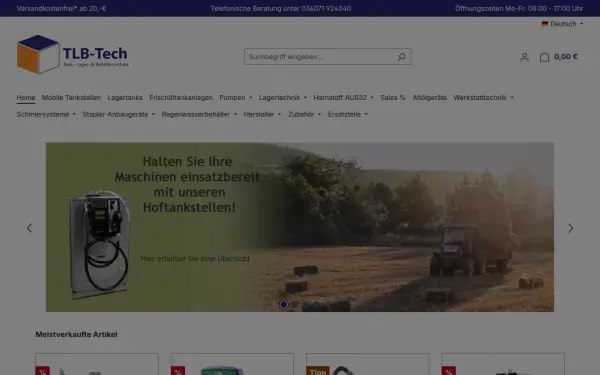Click 'Öffnungszeiten Mo-Fr. 08:00 - 17:00 Uhr'
The height and width of the screenshot is (375, 600).
[x=519, y=8]
